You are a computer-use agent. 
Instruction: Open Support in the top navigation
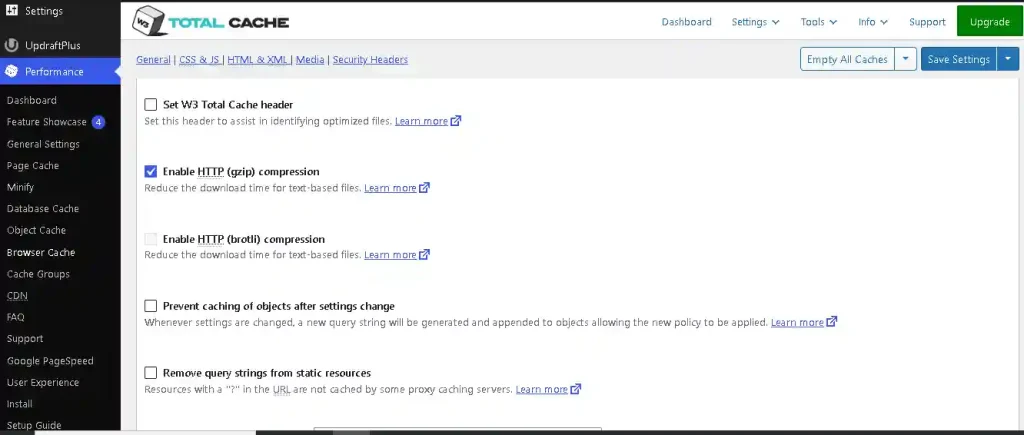point(927,22)
